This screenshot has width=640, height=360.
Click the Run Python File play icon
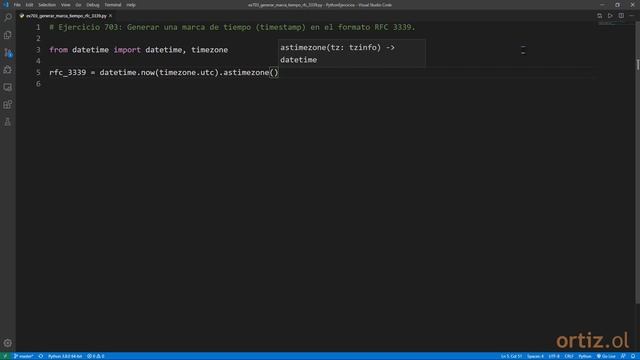610,16
